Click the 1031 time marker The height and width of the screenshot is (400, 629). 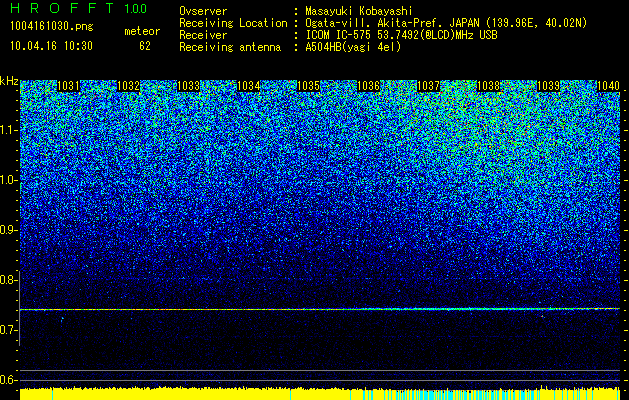[68, 86]
